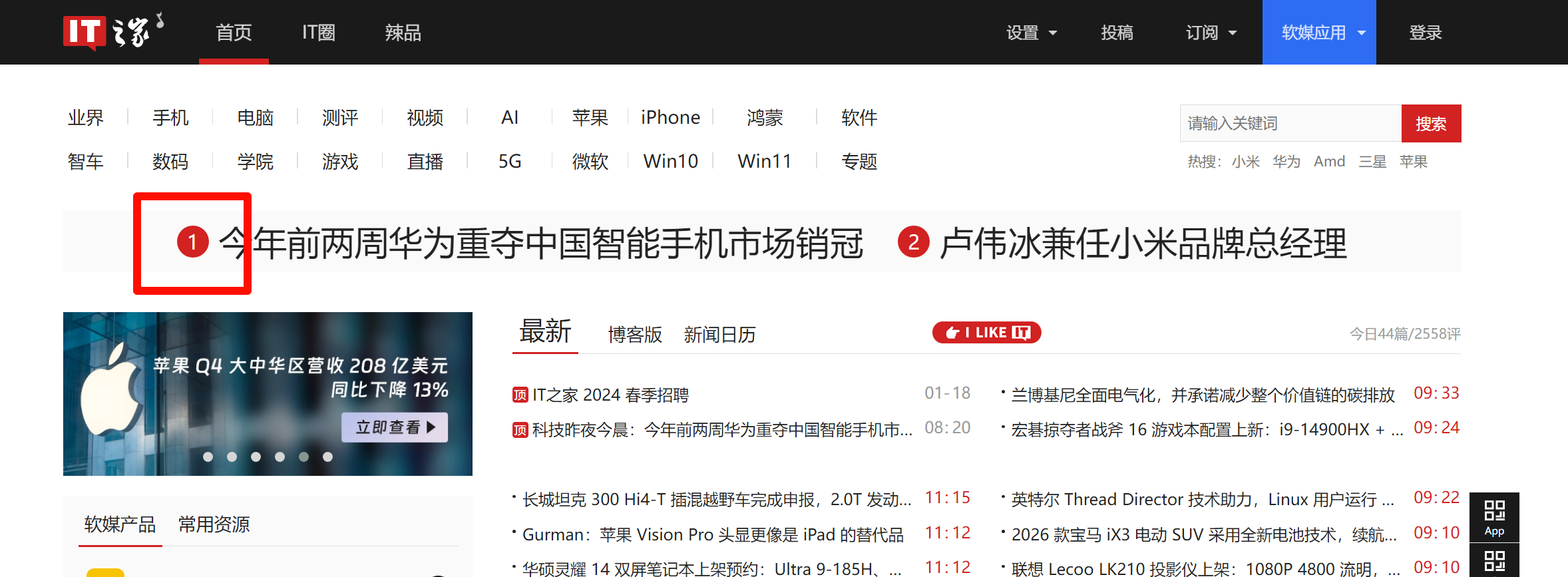Select the 常用资源 tab
1568x577 pixels.
click(x=214, y=524)
